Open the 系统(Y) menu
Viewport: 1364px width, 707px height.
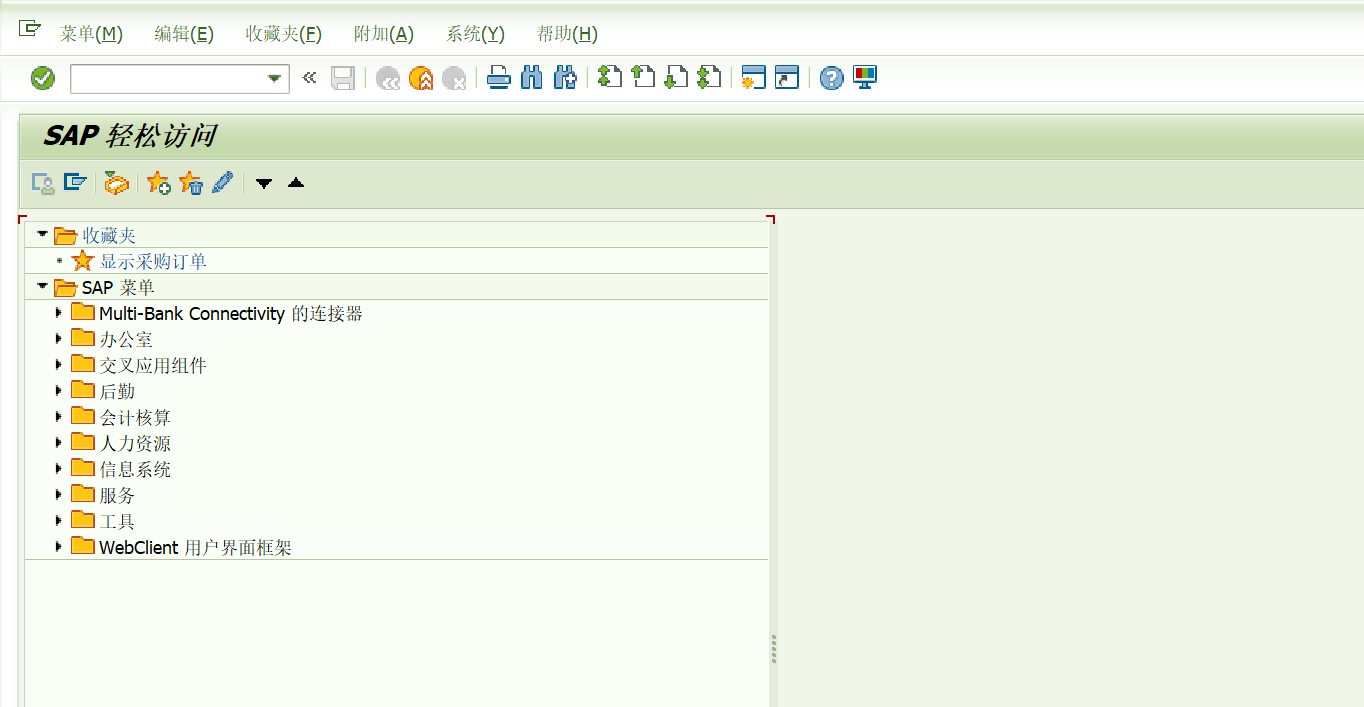tap(475, 34)
